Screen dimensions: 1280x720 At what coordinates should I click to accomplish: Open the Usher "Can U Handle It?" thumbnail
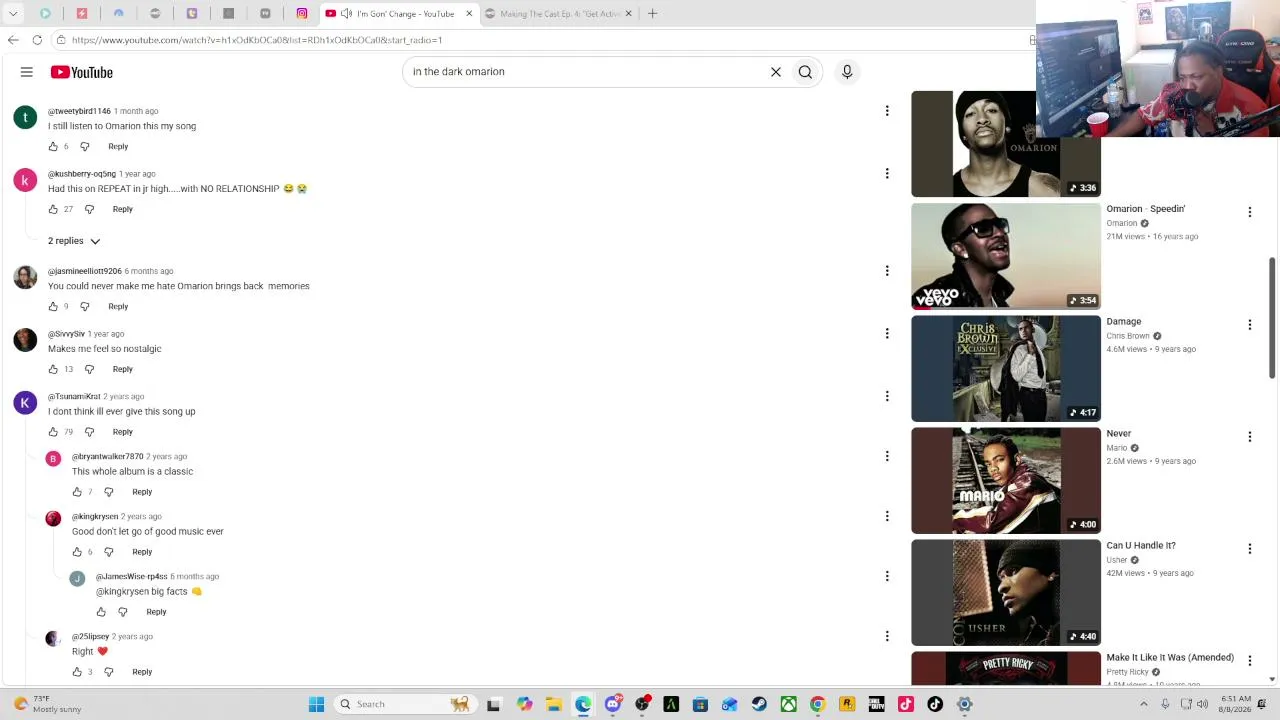pyautogui.click(x=1006, y=592)
